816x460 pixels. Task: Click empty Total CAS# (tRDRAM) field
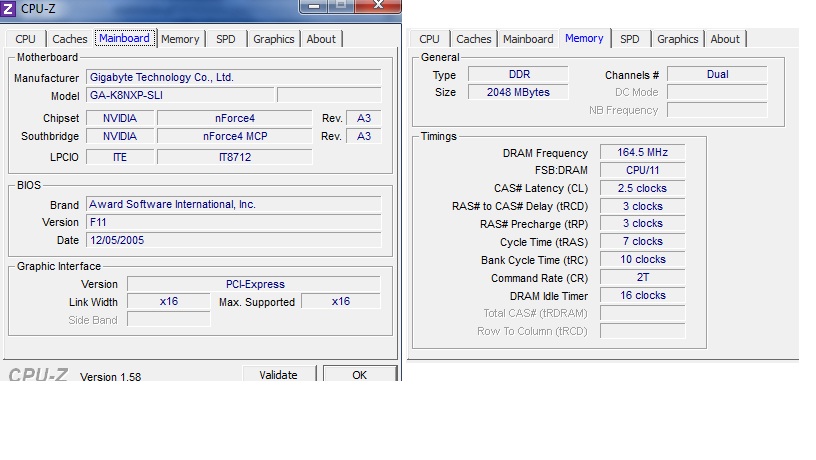point(643,313)
